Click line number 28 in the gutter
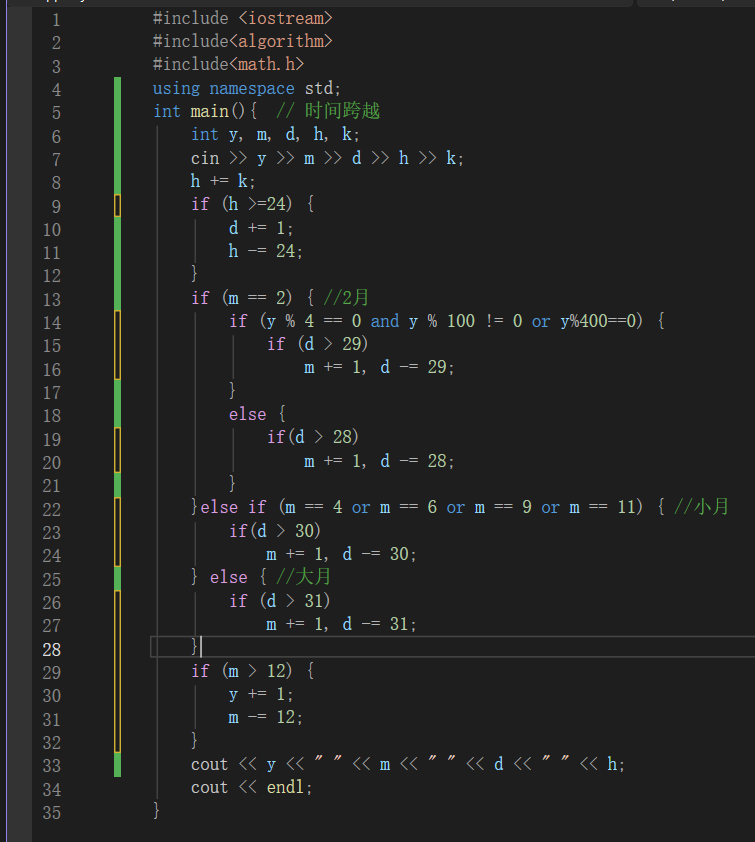 coord(51,649)
